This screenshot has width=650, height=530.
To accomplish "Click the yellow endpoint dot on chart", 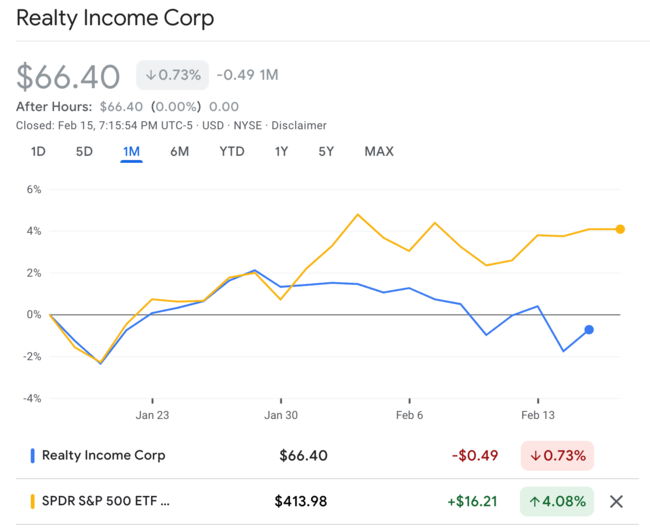I will (x=620, y=229).
